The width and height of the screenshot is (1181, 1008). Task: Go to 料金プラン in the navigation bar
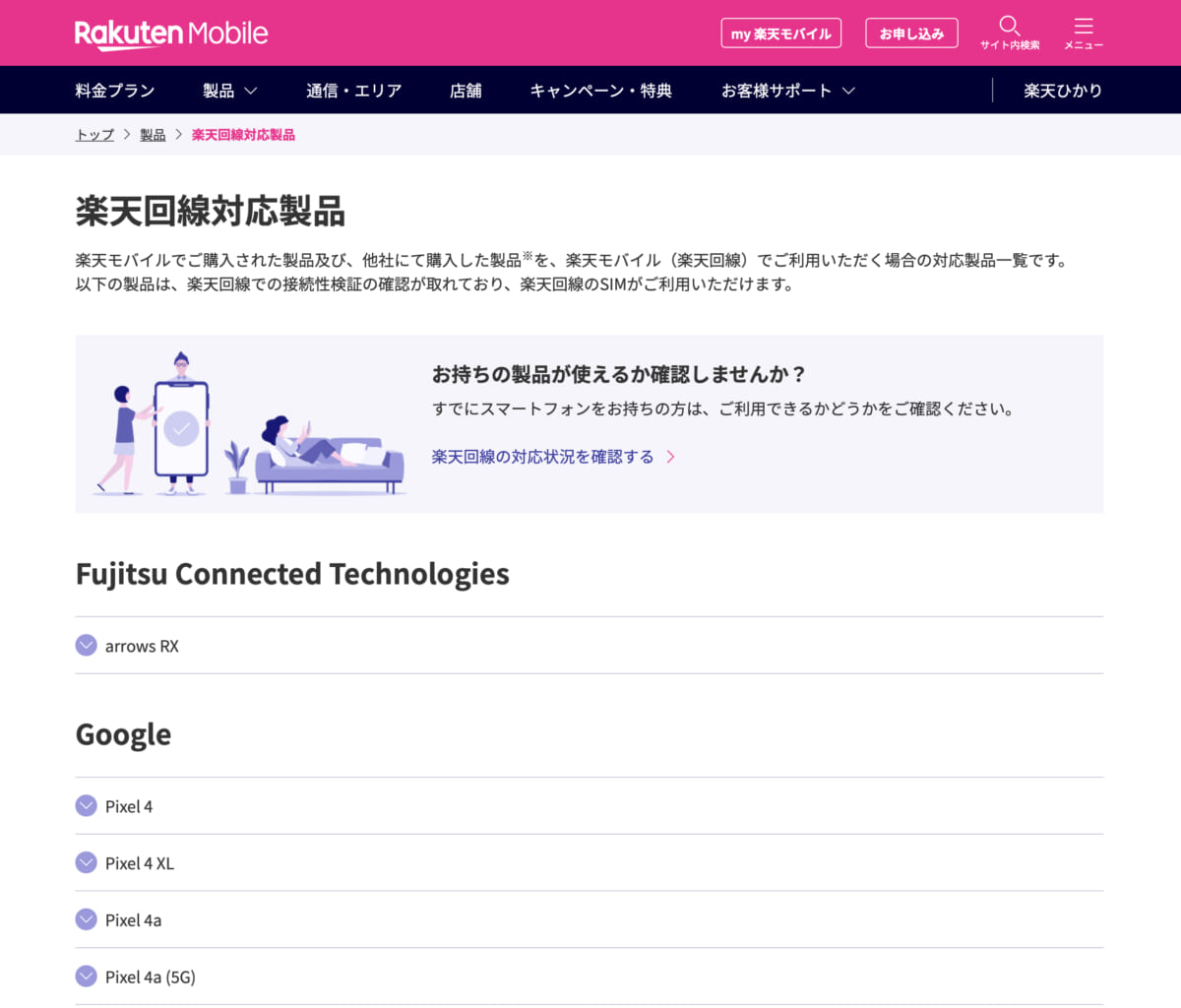(x=115, y=91)
